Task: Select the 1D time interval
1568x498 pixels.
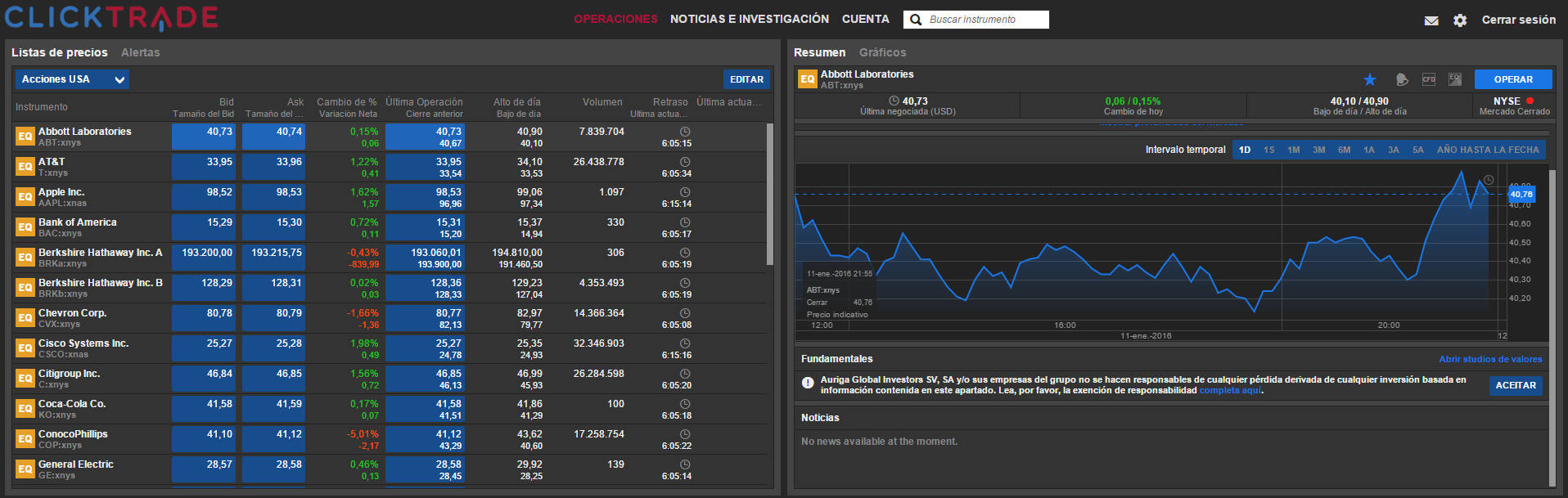Action: point(1245,150)
